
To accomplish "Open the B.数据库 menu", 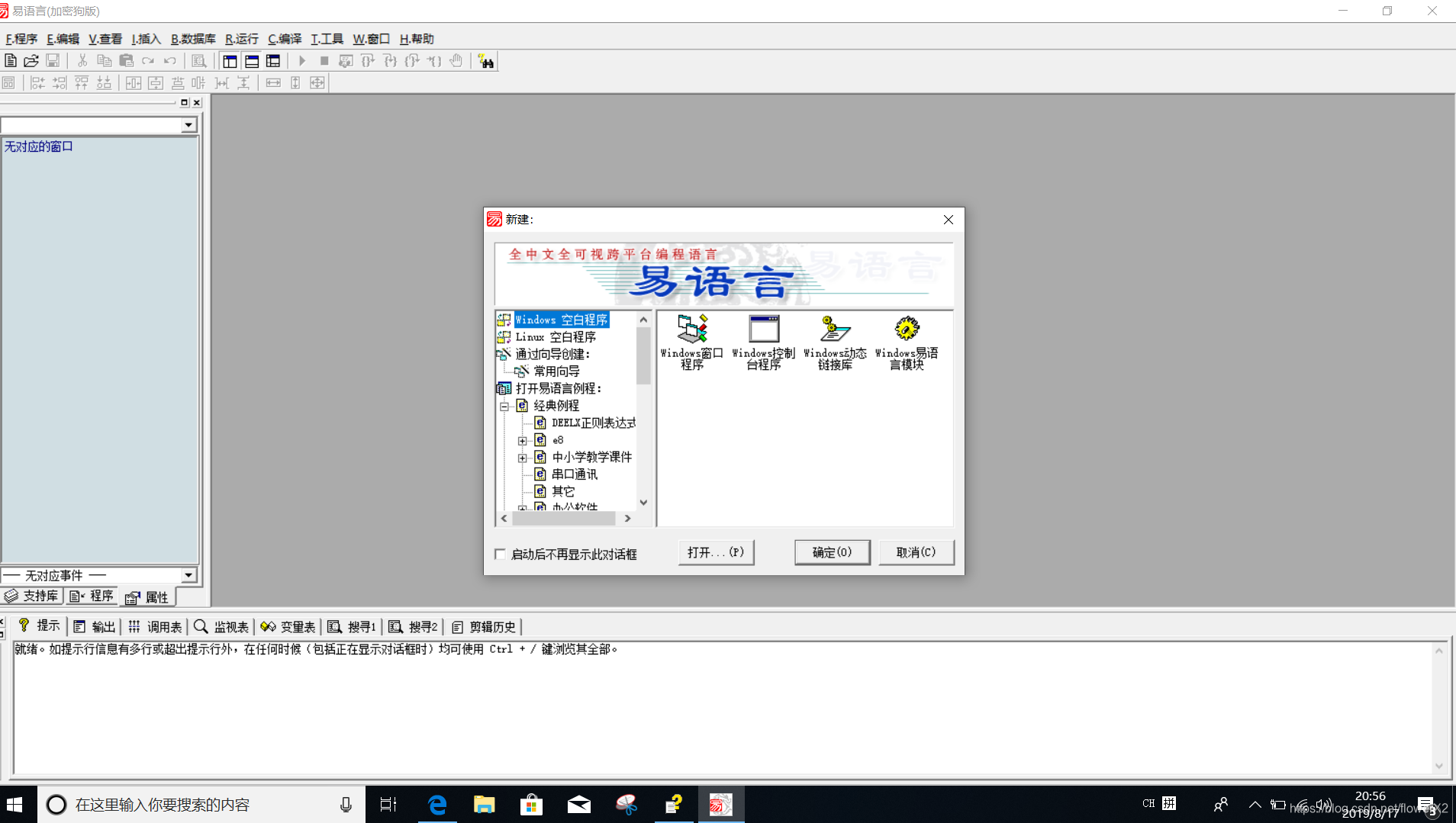I will point(193,39).
